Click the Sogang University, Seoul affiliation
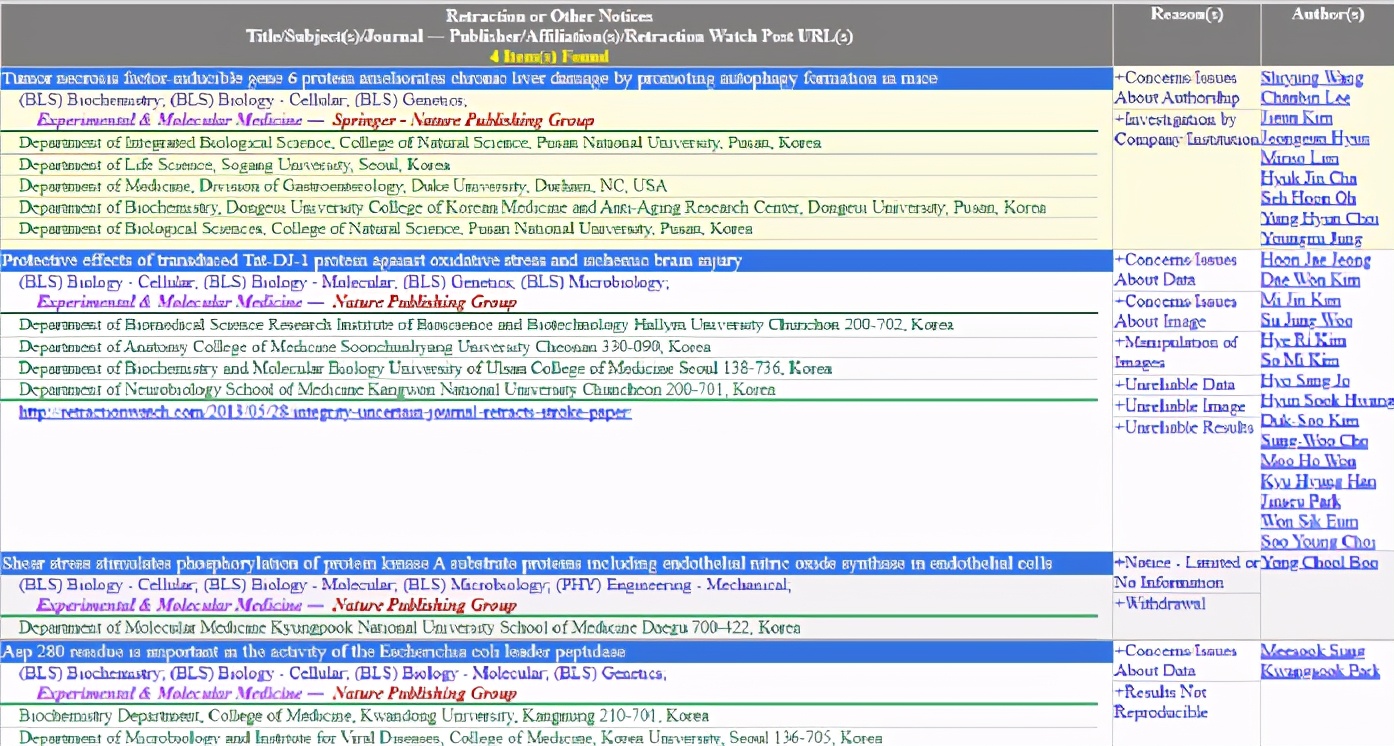The image size is (1394, 746). 235,164
